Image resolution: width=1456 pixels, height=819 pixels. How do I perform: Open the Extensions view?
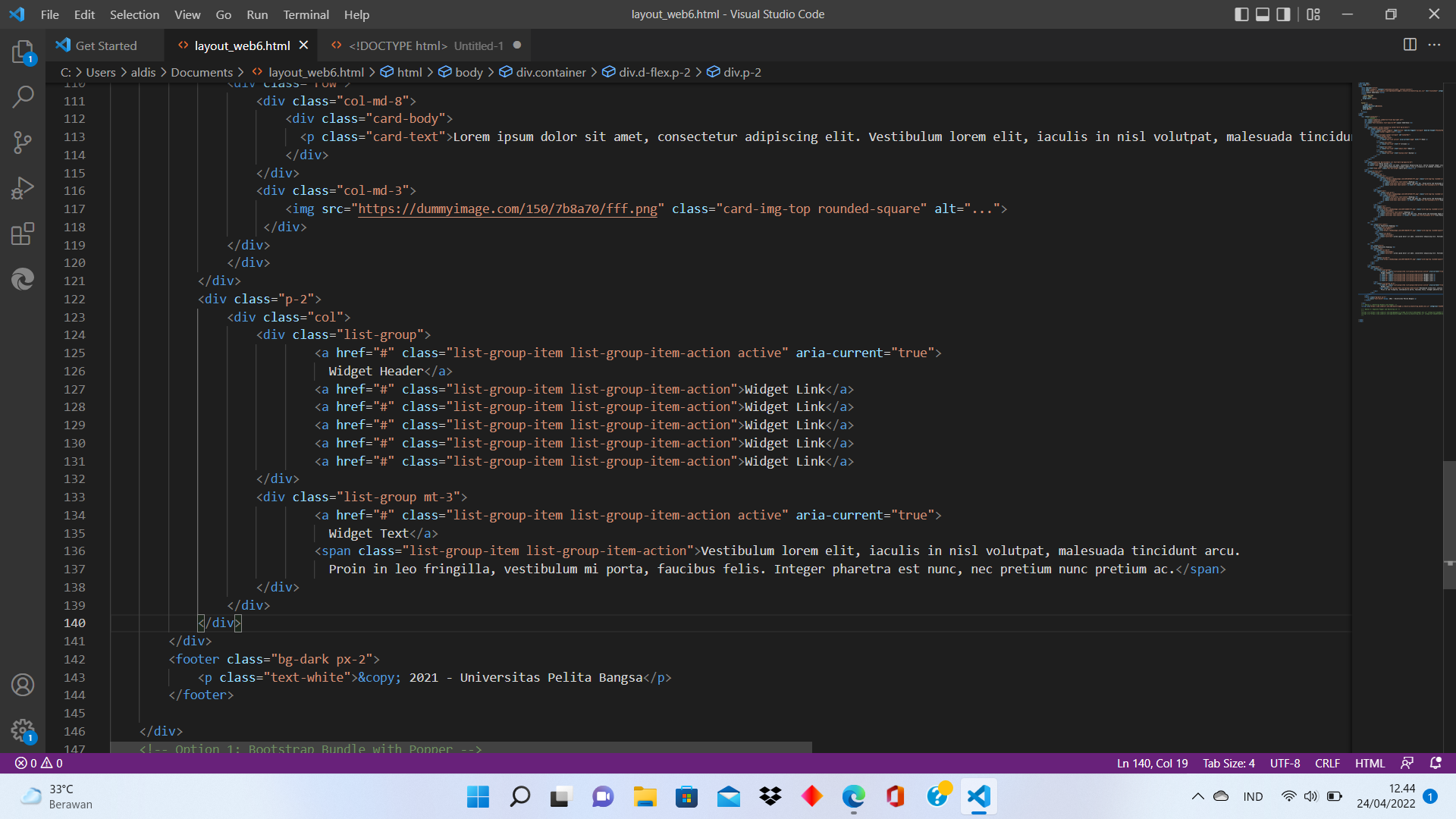22,234
